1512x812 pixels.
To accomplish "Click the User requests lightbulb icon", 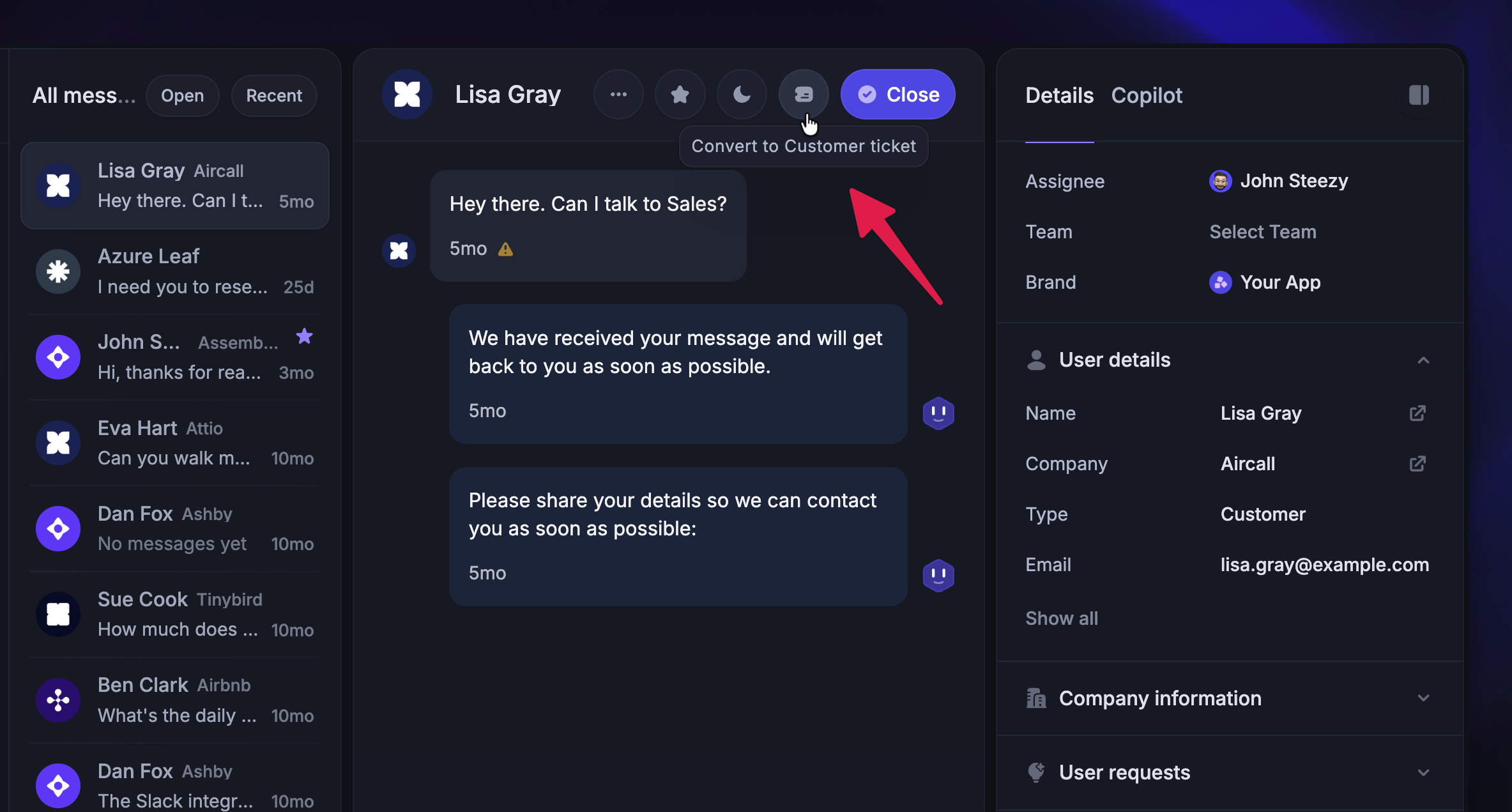I will tap(1036, 772).
